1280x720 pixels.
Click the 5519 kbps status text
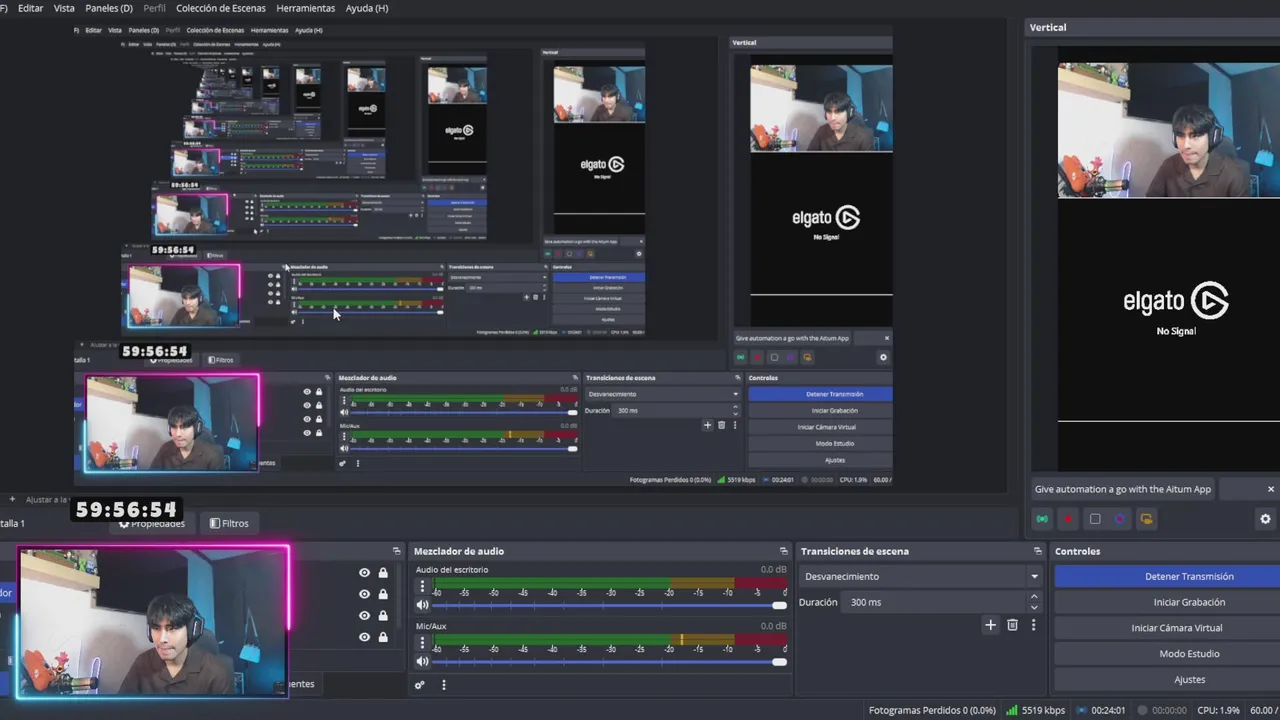coord(1043,710)
